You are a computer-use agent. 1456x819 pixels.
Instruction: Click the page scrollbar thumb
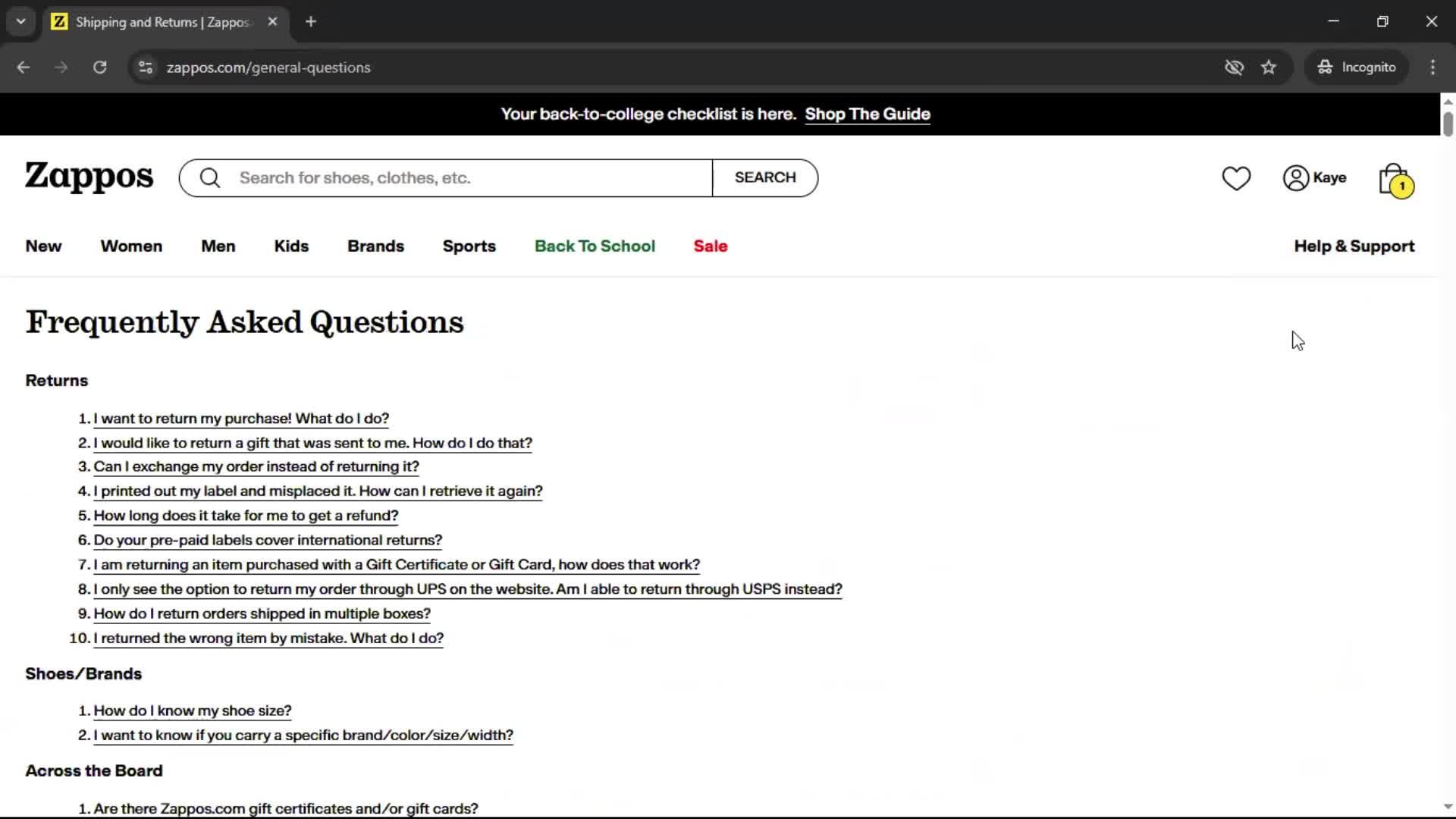[x=1448, y=124]
